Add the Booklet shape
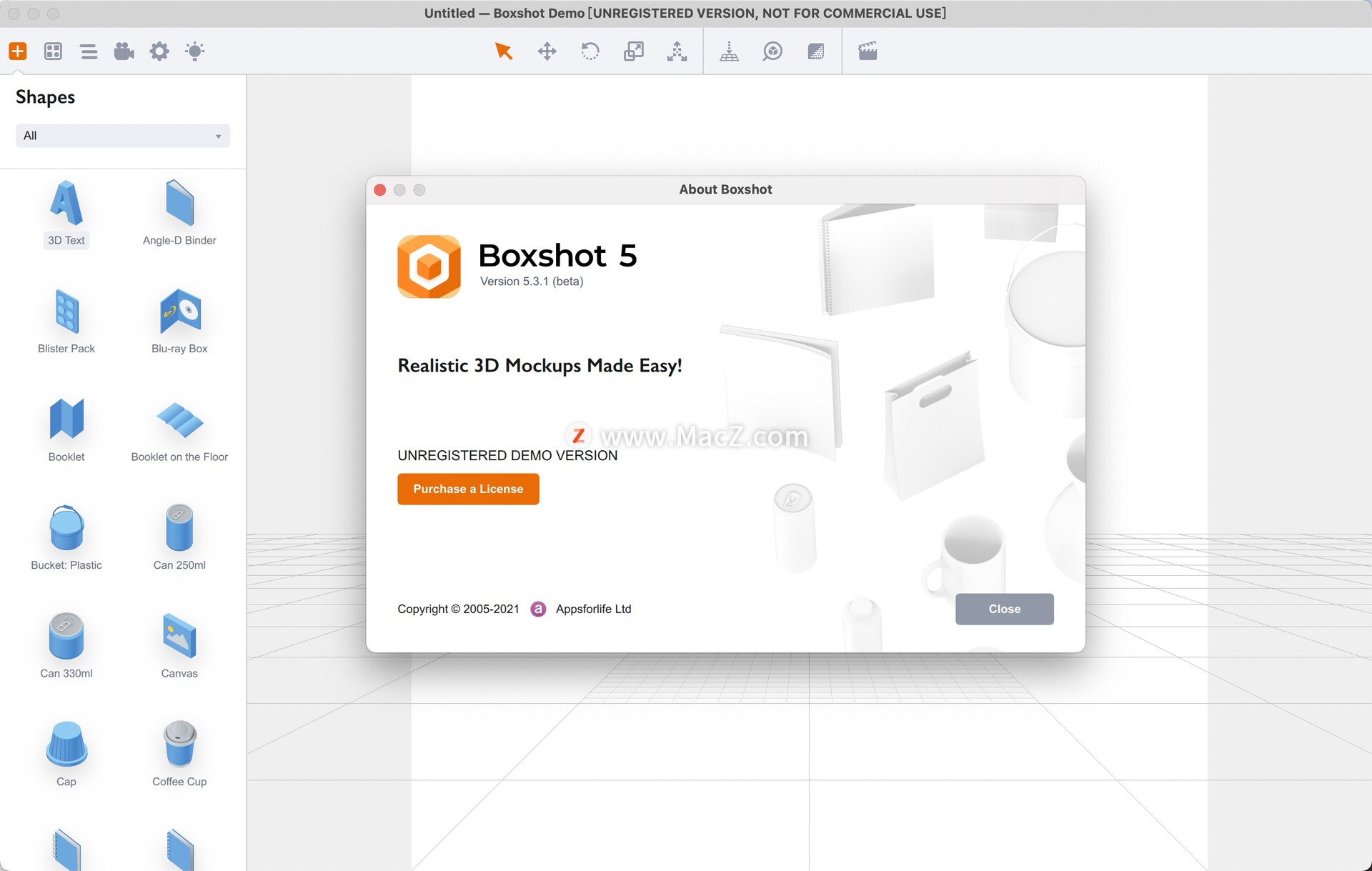This screenshot has height=871, width=1372. tap(66, 429)
